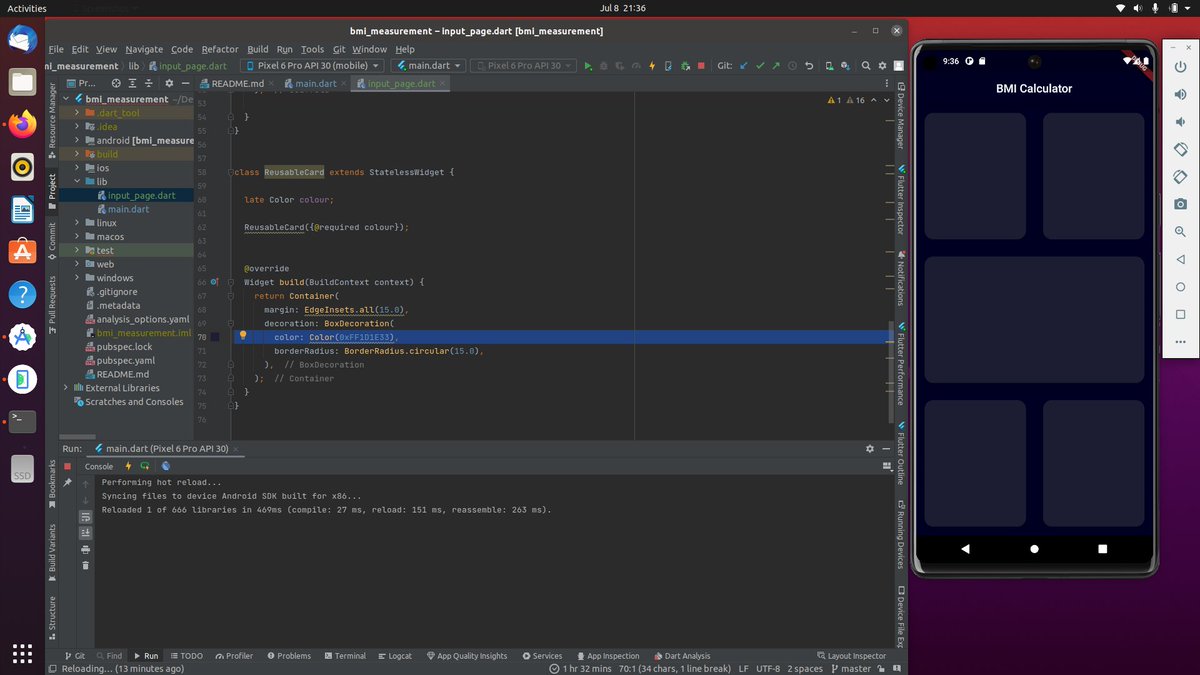Expand the android folder in the project tree
This screenshot has height=675, width=1200.
pyautogui.click(x=77, y=140)
